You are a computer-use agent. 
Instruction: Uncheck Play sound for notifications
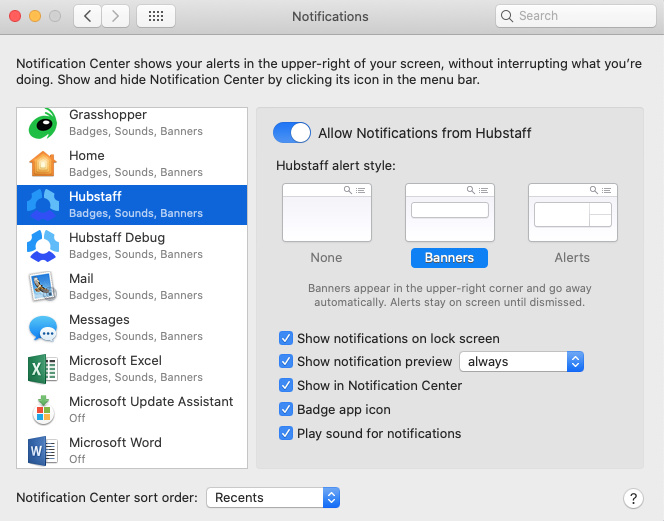[286, 433]
